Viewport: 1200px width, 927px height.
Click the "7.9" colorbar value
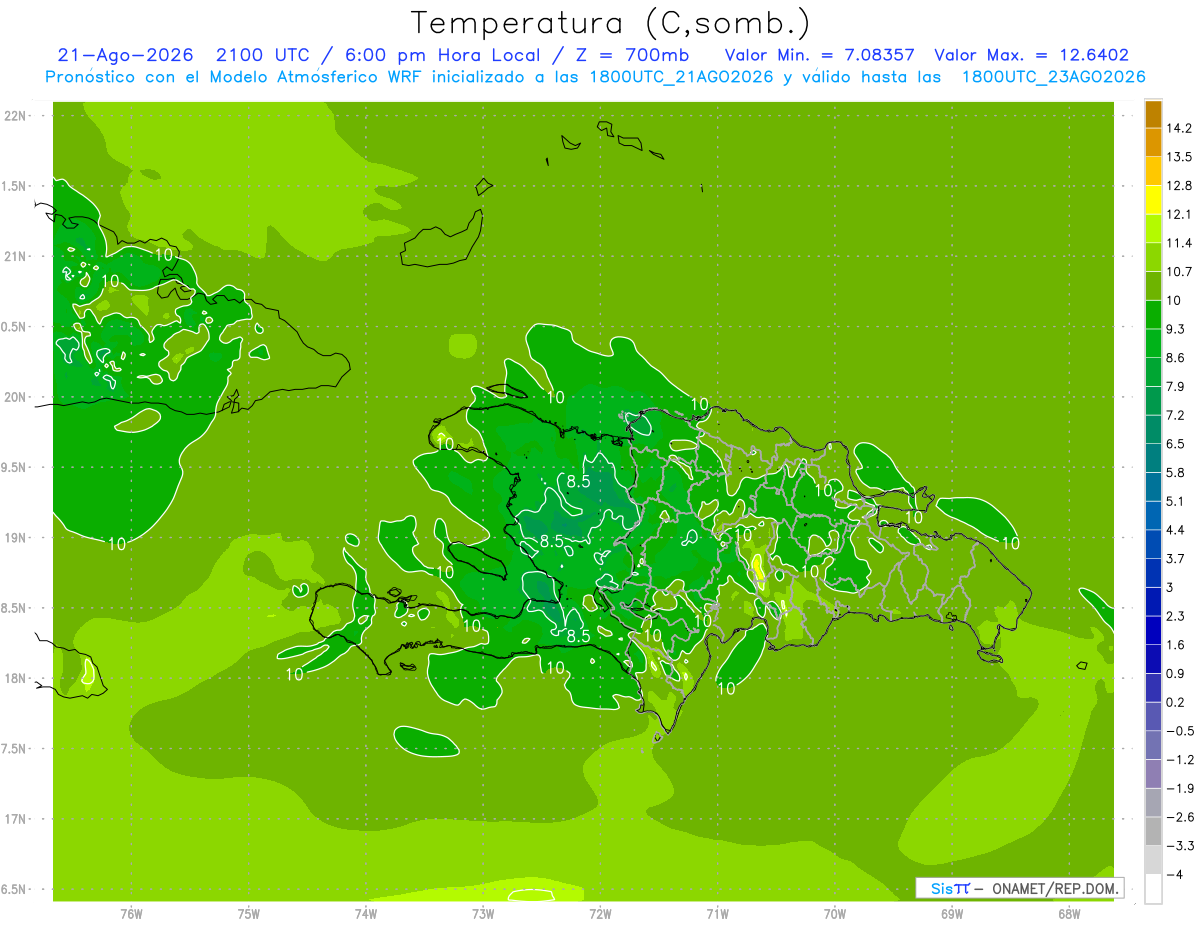[1175, 386]
